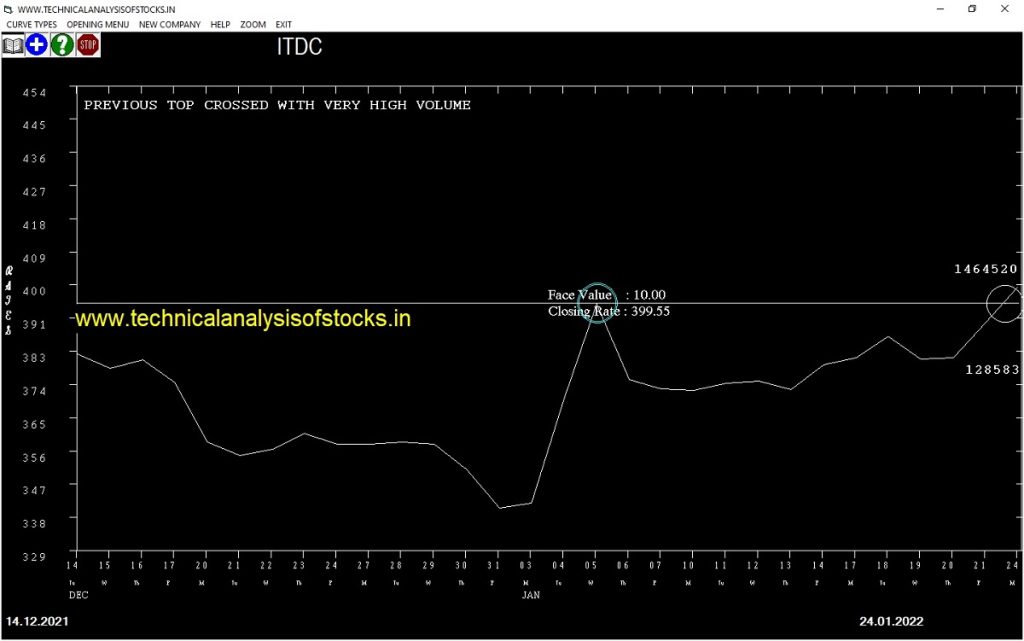The image size is (1024, 641).
Task: Open the green question mark help icon
Action: pyautogui.click(x=62, y=45)
